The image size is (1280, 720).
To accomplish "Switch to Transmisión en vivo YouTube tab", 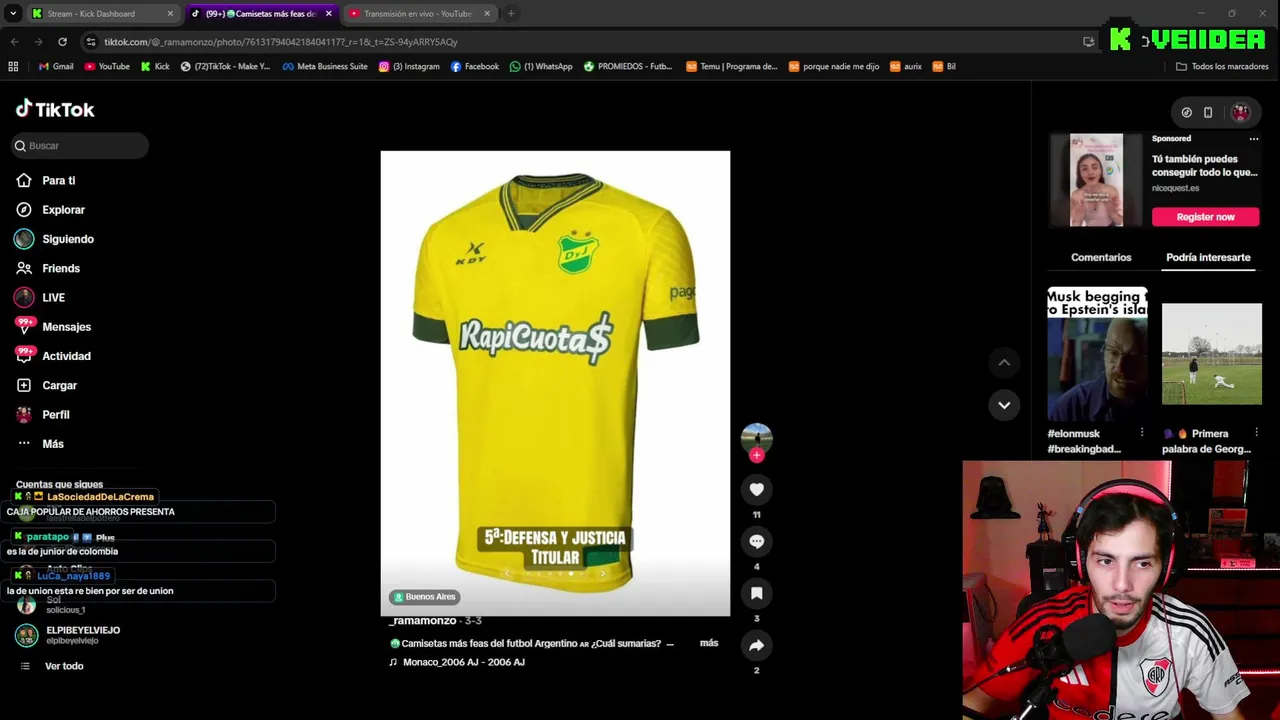I will point(420,14).
